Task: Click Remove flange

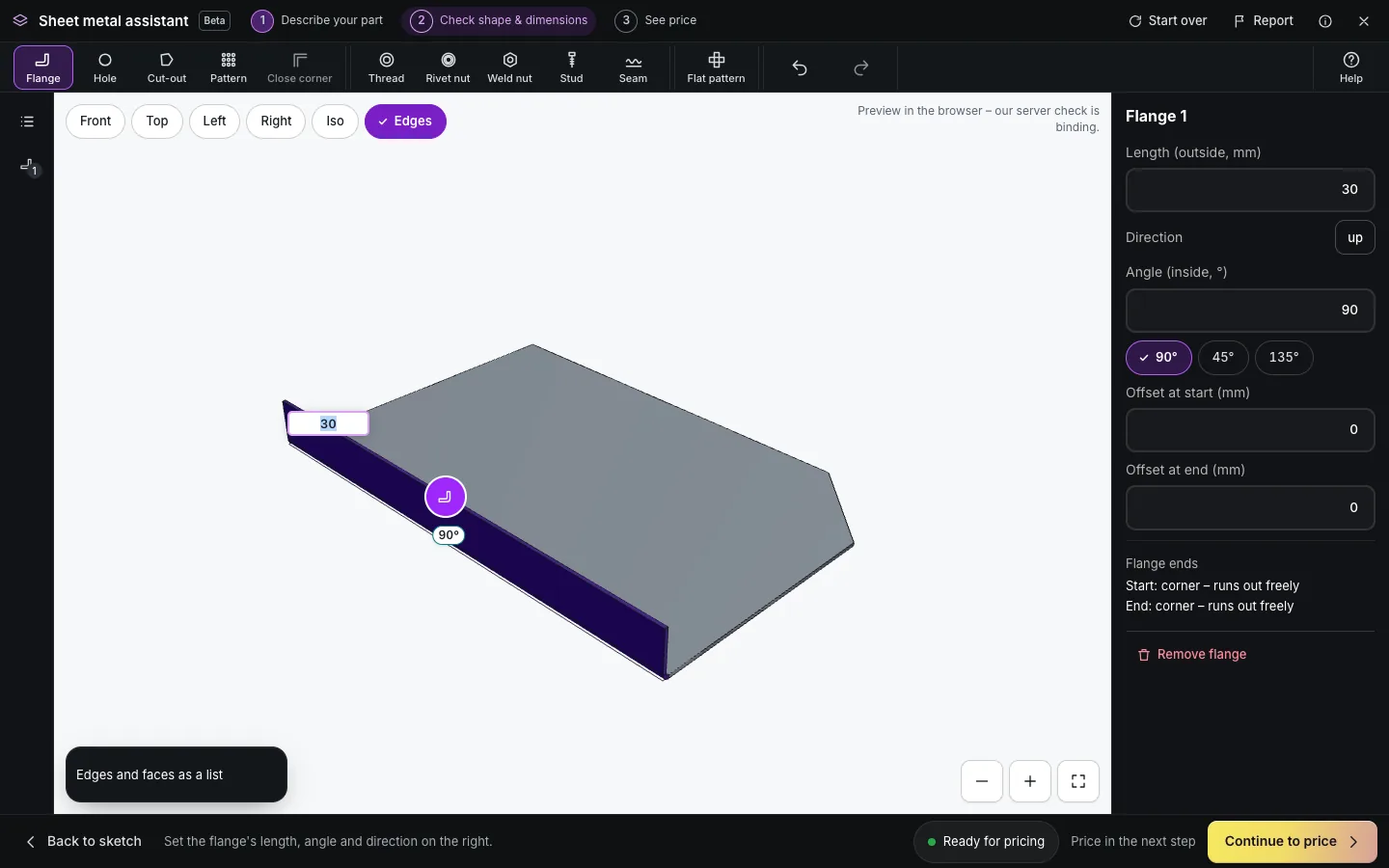Action: click(x=1192, y=655)
